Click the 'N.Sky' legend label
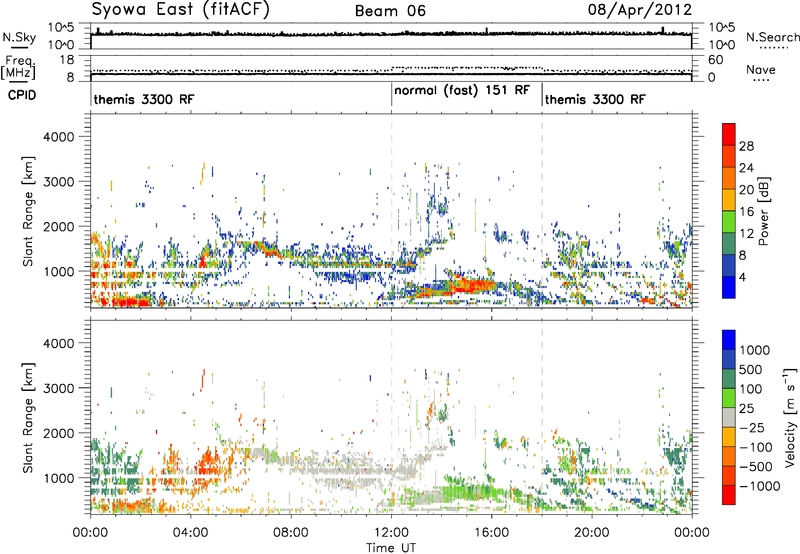This screenshot has width=800, height=554. 19,37
